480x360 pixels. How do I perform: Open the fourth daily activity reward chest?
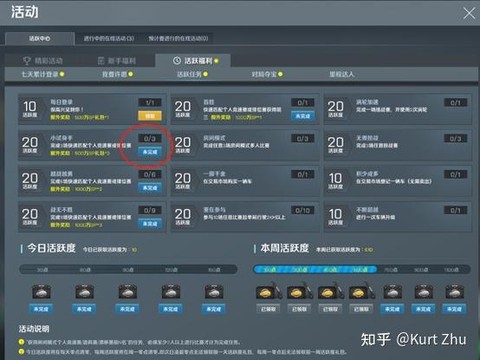pyautogui.click(x=171, y=292)
